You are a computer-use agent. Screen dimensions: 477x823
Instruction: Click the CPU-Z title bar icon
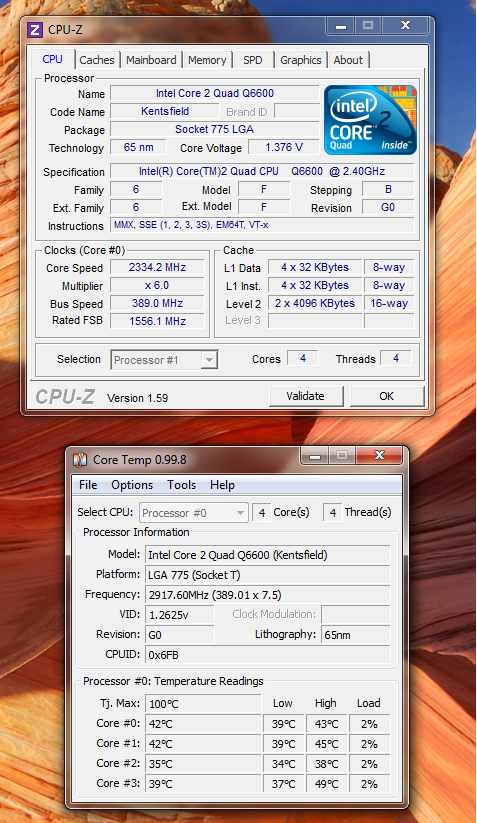coord(35,30)
